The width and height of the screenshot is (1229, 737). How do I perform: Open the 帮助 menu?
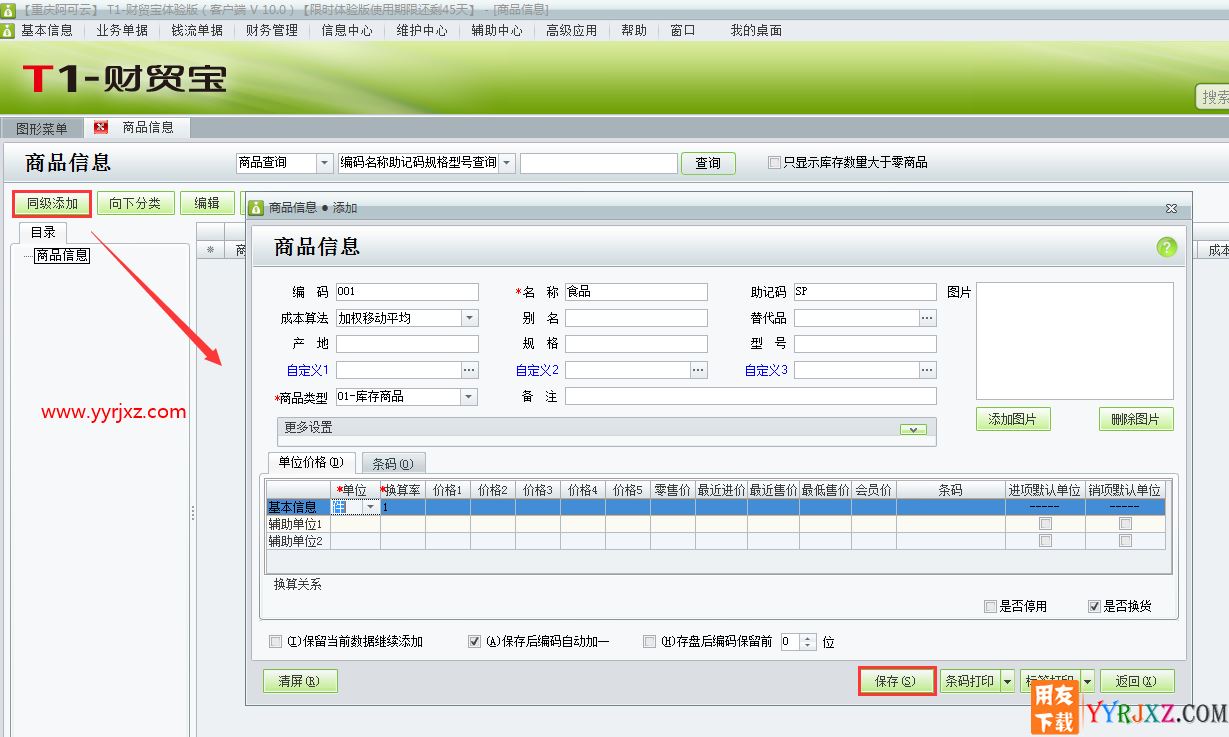click(634, 30)
